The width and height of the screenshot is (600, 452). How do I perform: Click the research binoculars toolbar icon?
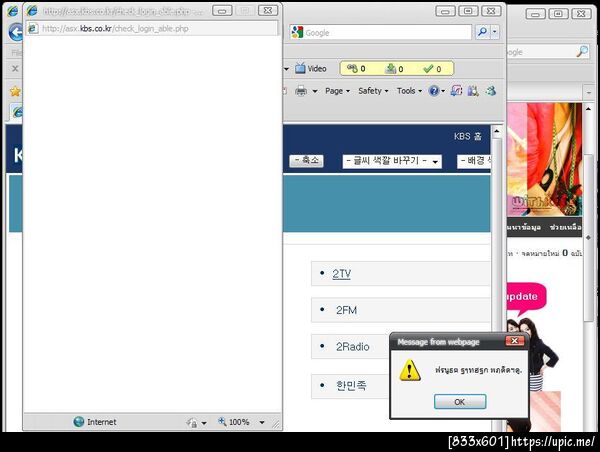pos(473,91)
